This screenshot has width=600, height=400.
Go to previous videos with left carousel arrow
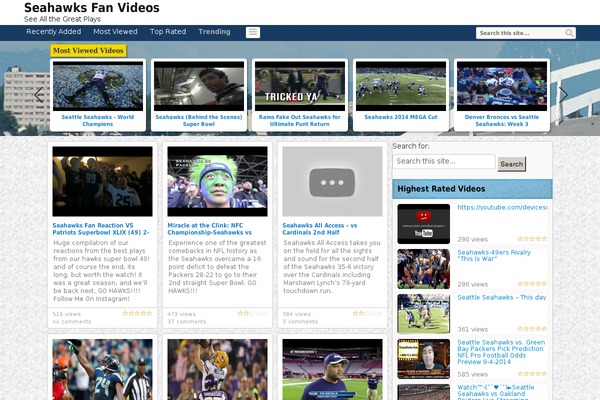point(39,95)
